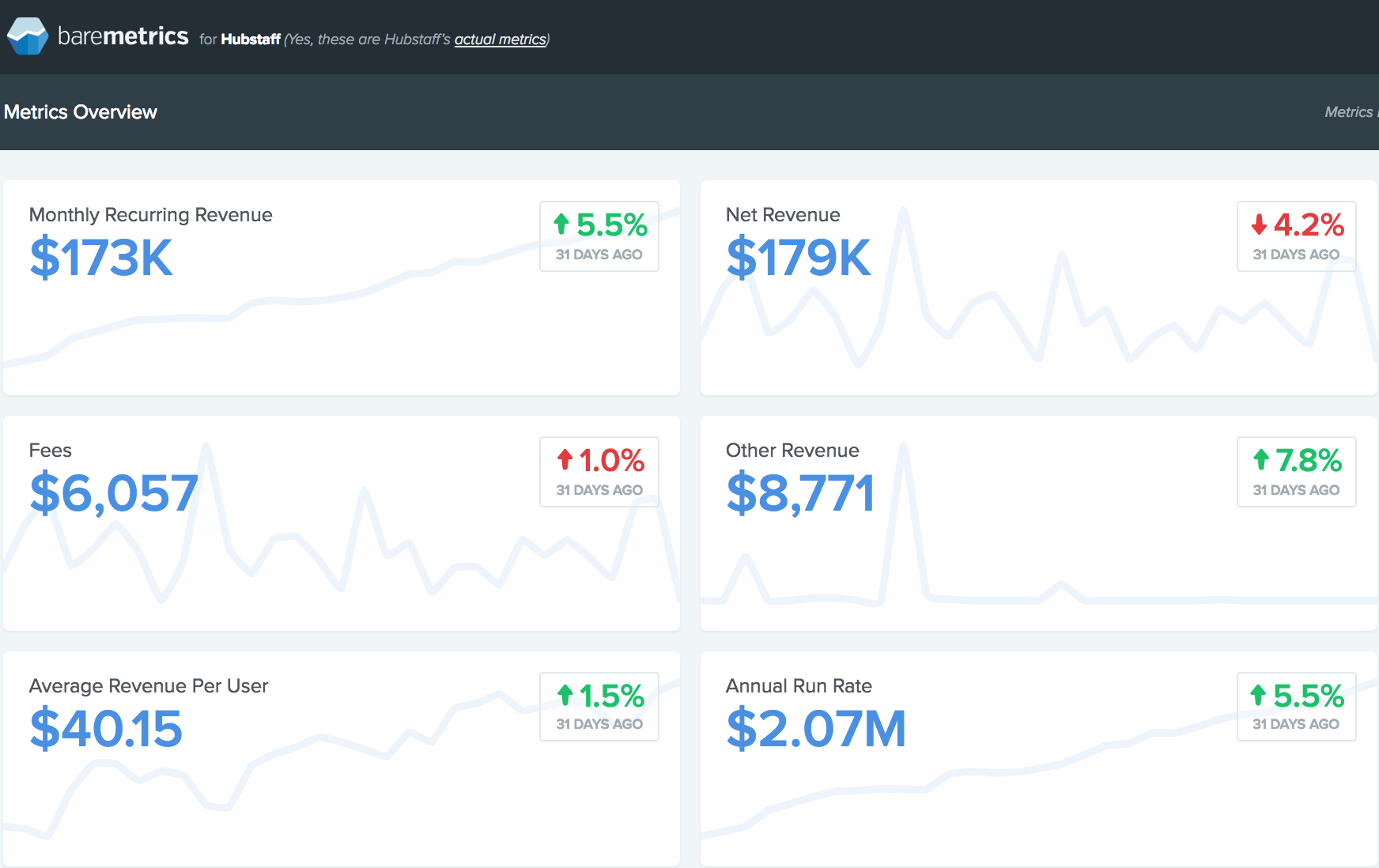Click the red up arrow in Fees badge
The image size is (1379, 868).
point(565,459)
